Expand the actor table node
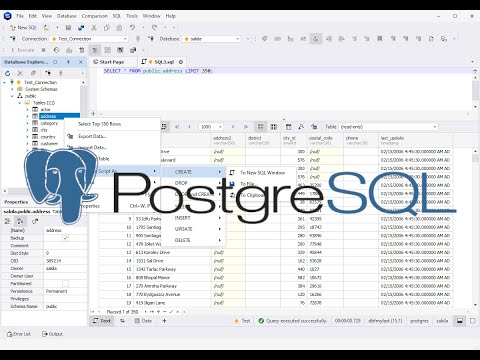480x360 pixels. click(x=27, y=109)
